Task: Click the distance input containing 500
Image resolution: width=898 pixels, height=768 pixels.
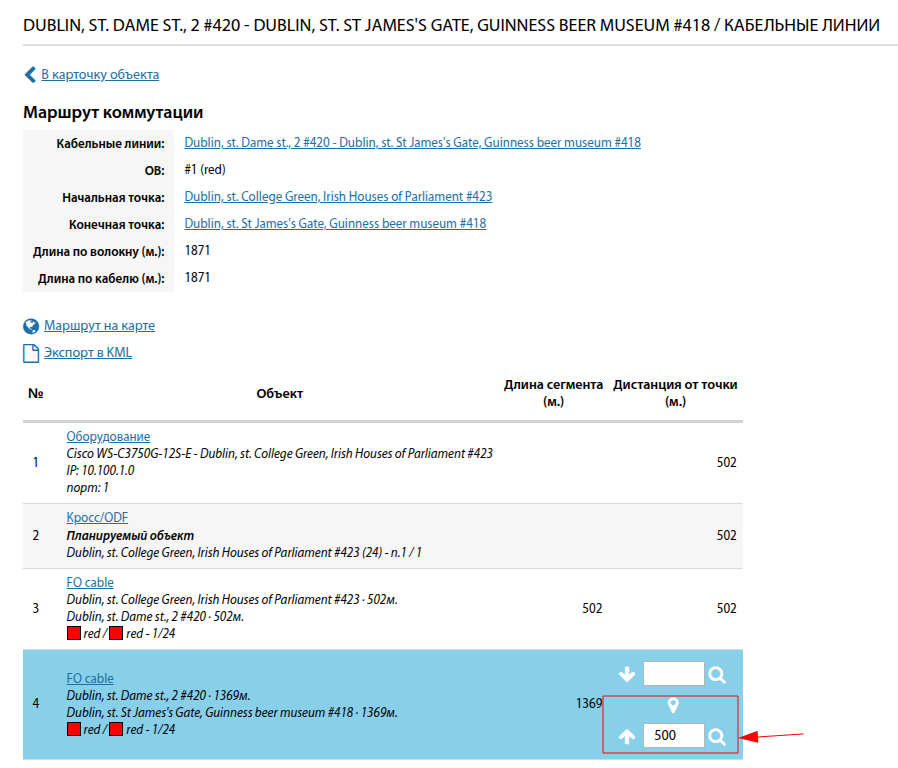Action: [x=673, y=737]
